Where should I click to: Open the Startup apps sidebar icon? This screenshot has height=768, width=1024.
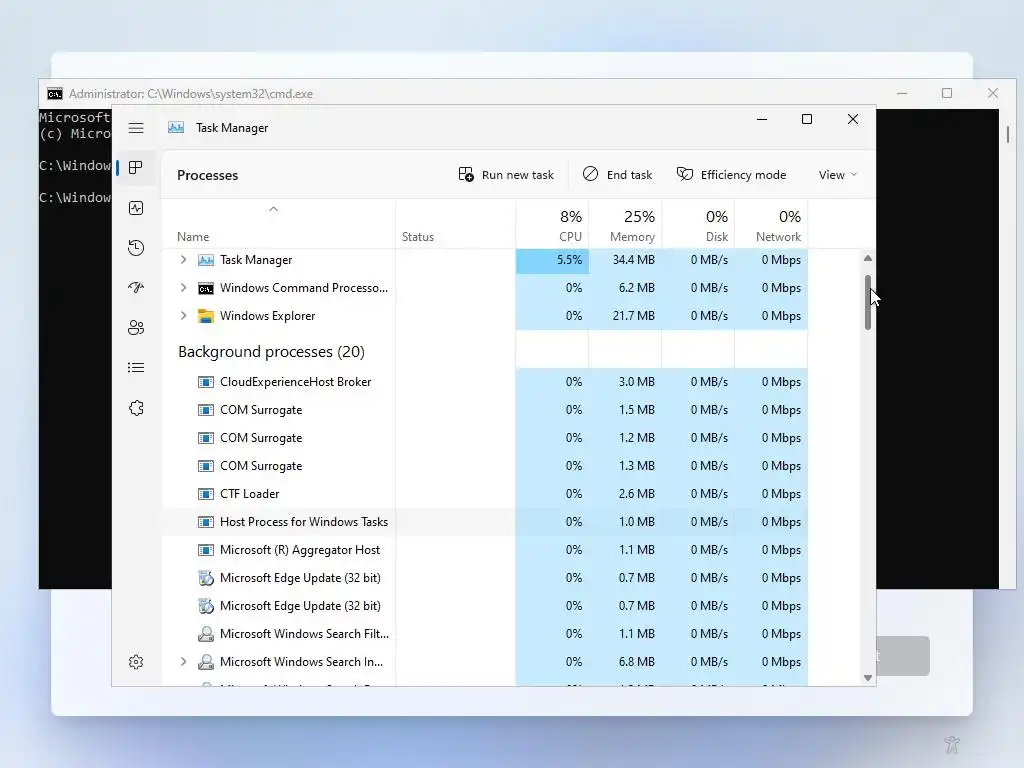(136, 287)
